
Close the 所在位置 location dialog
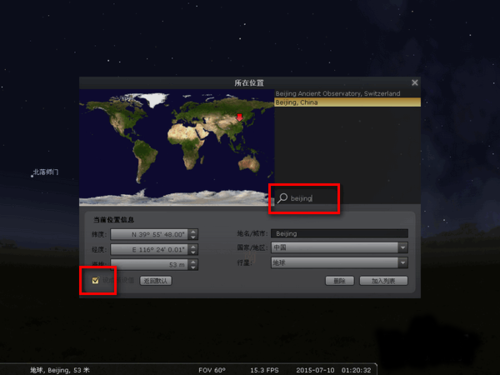415,83
